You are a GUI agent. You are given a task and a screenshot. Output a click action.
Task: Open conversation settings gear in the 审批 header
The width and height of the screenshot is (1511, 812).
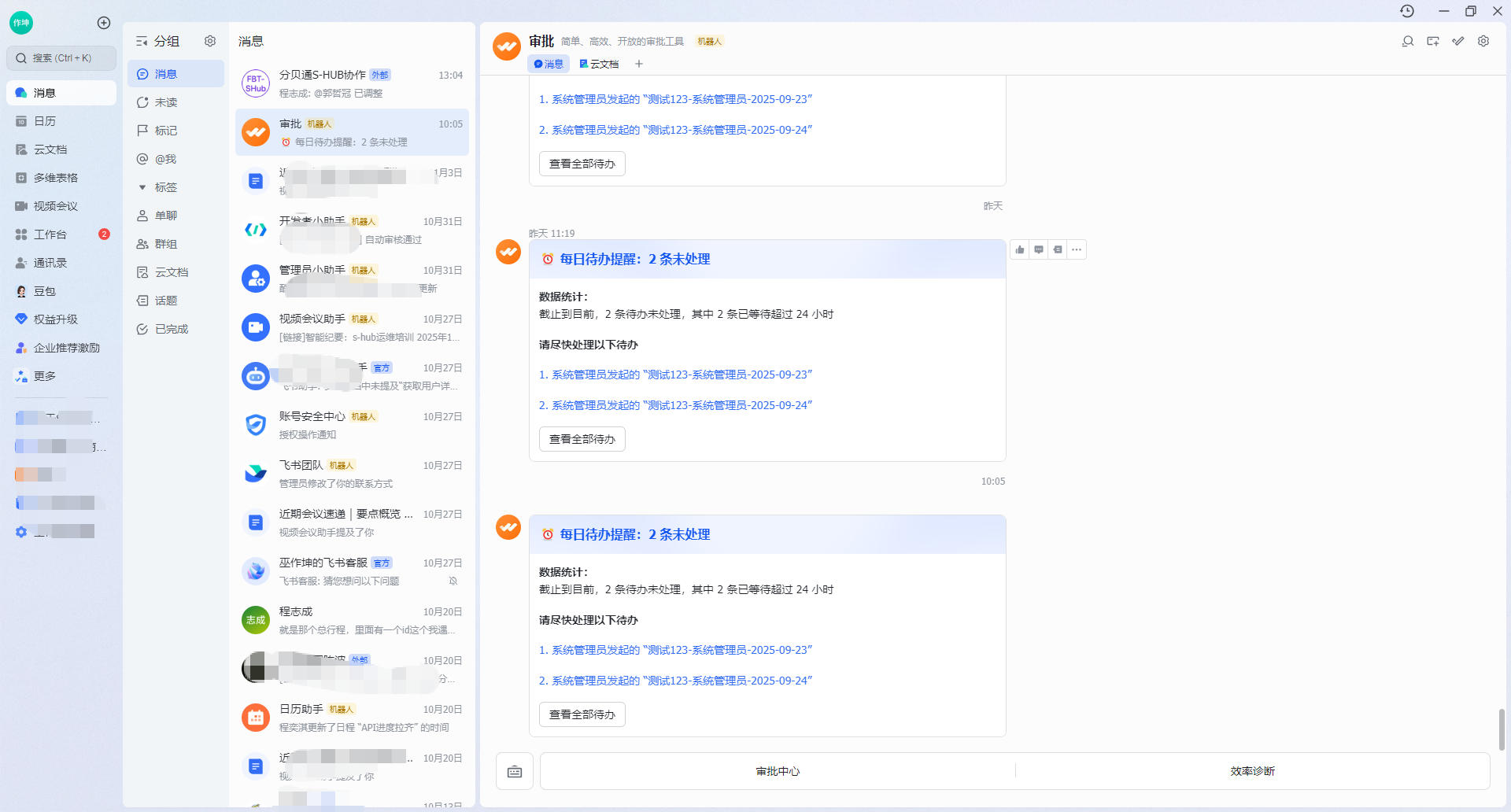(x=1483, y=41)
